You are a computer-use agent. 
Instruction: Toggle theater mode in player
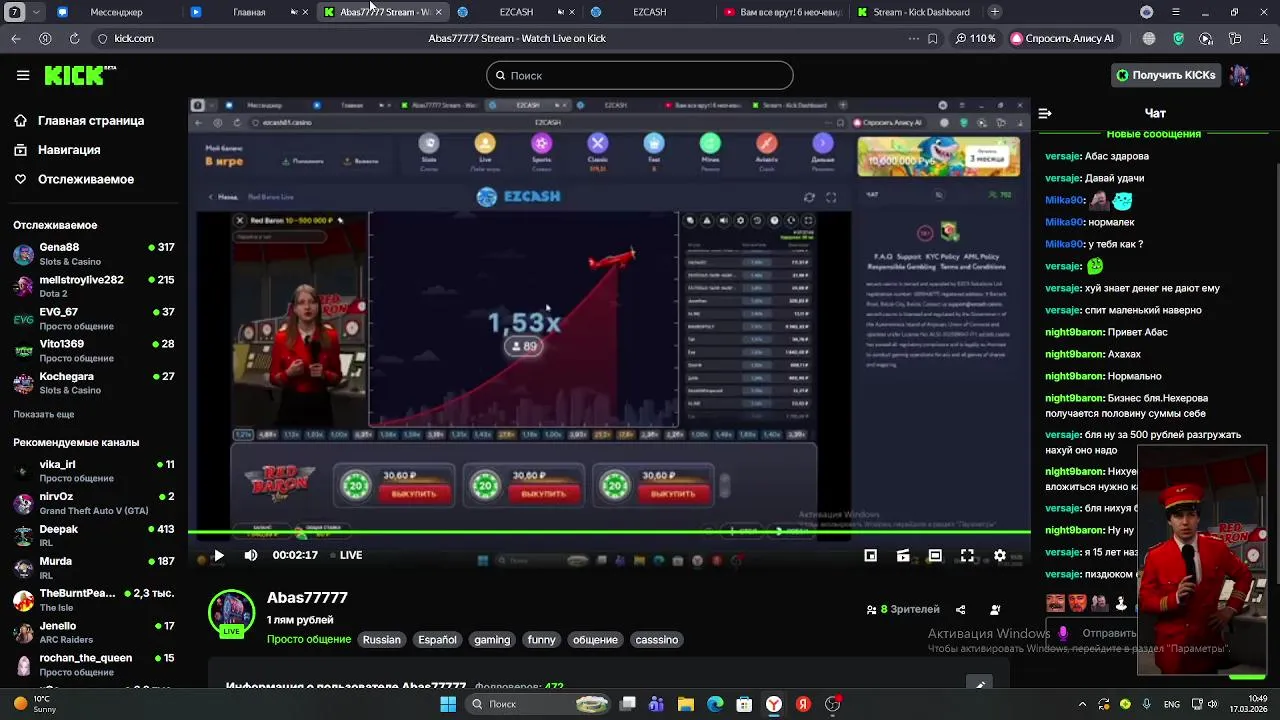pyautogui.click(x=935, y=555)
